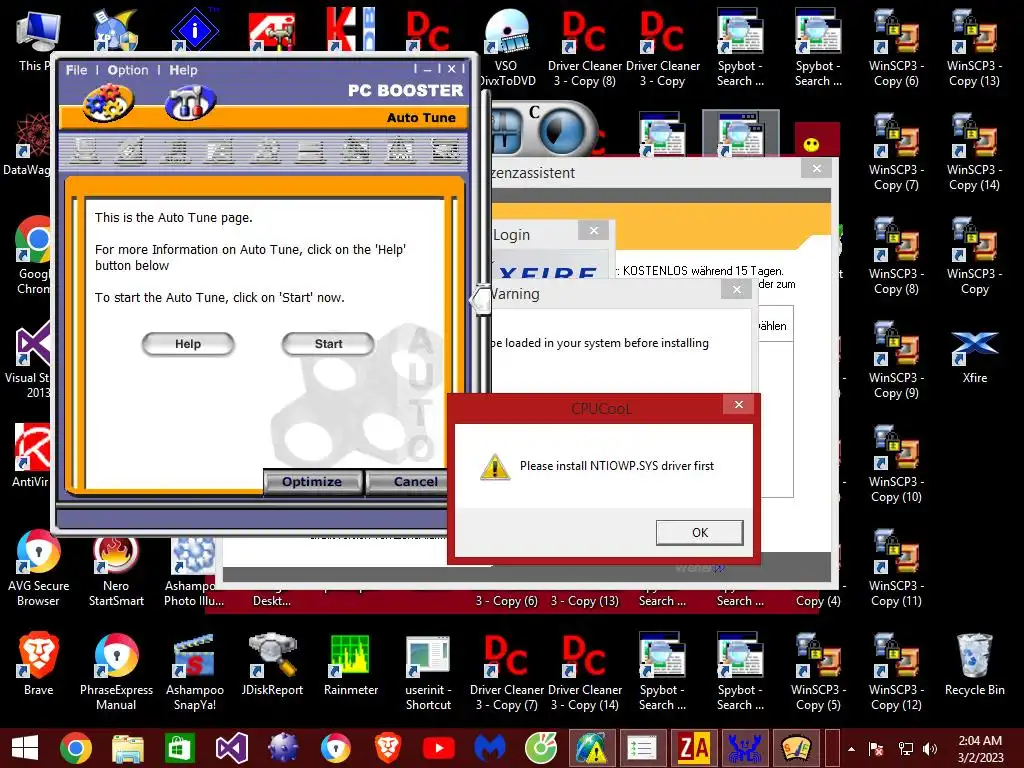
Task: Click the network tray icon
Action: 906,749
